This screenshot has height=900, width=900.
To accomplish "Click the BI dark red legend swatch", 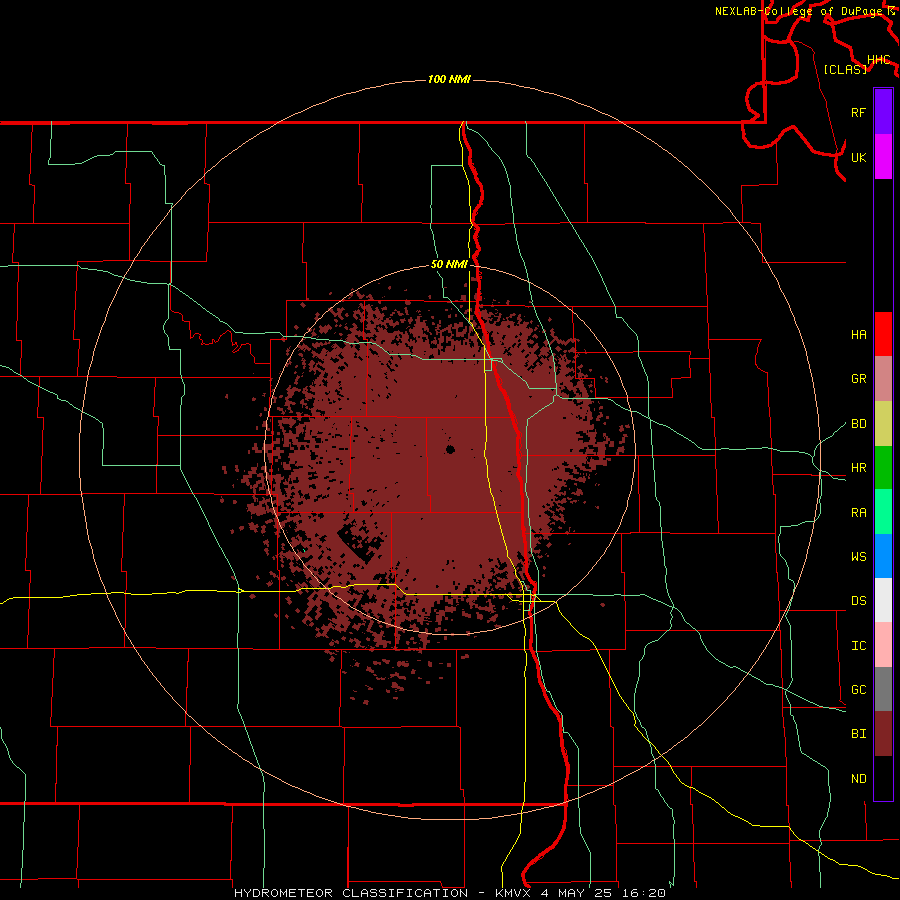I will (x=883, y=734).
